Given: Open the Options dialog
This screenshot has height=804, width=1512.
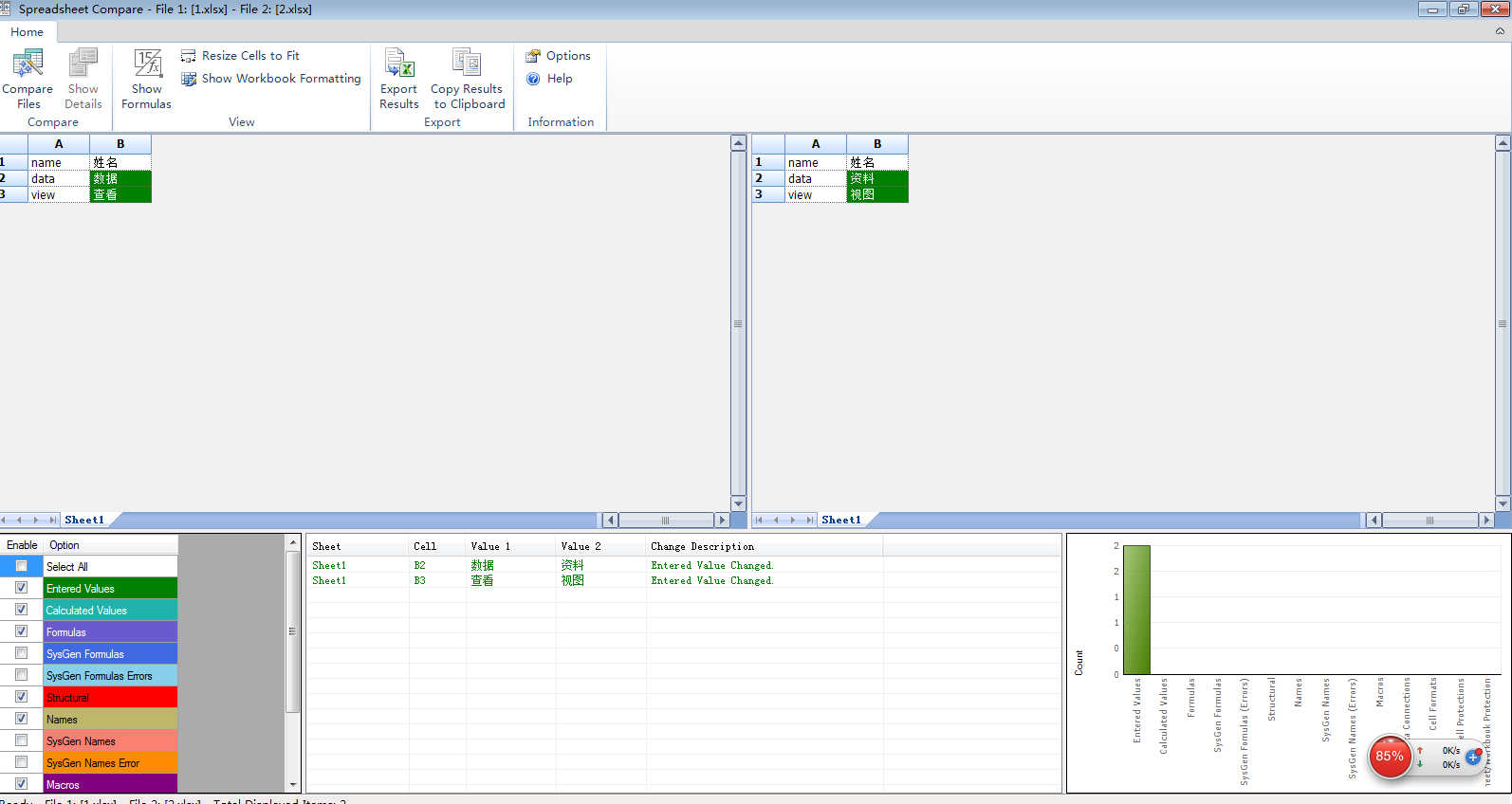Looking at the screenshot, I should 559,56.
